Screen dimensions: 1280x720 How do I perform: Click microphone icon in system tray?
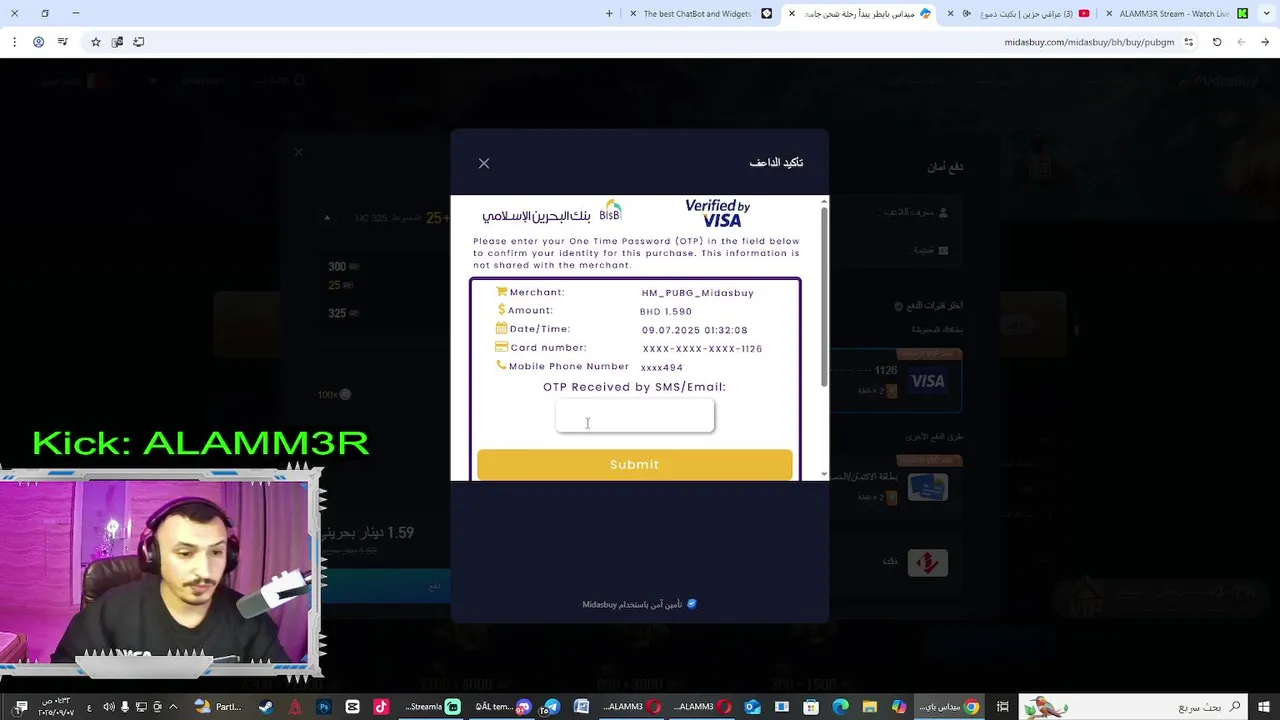coord(125,707)
